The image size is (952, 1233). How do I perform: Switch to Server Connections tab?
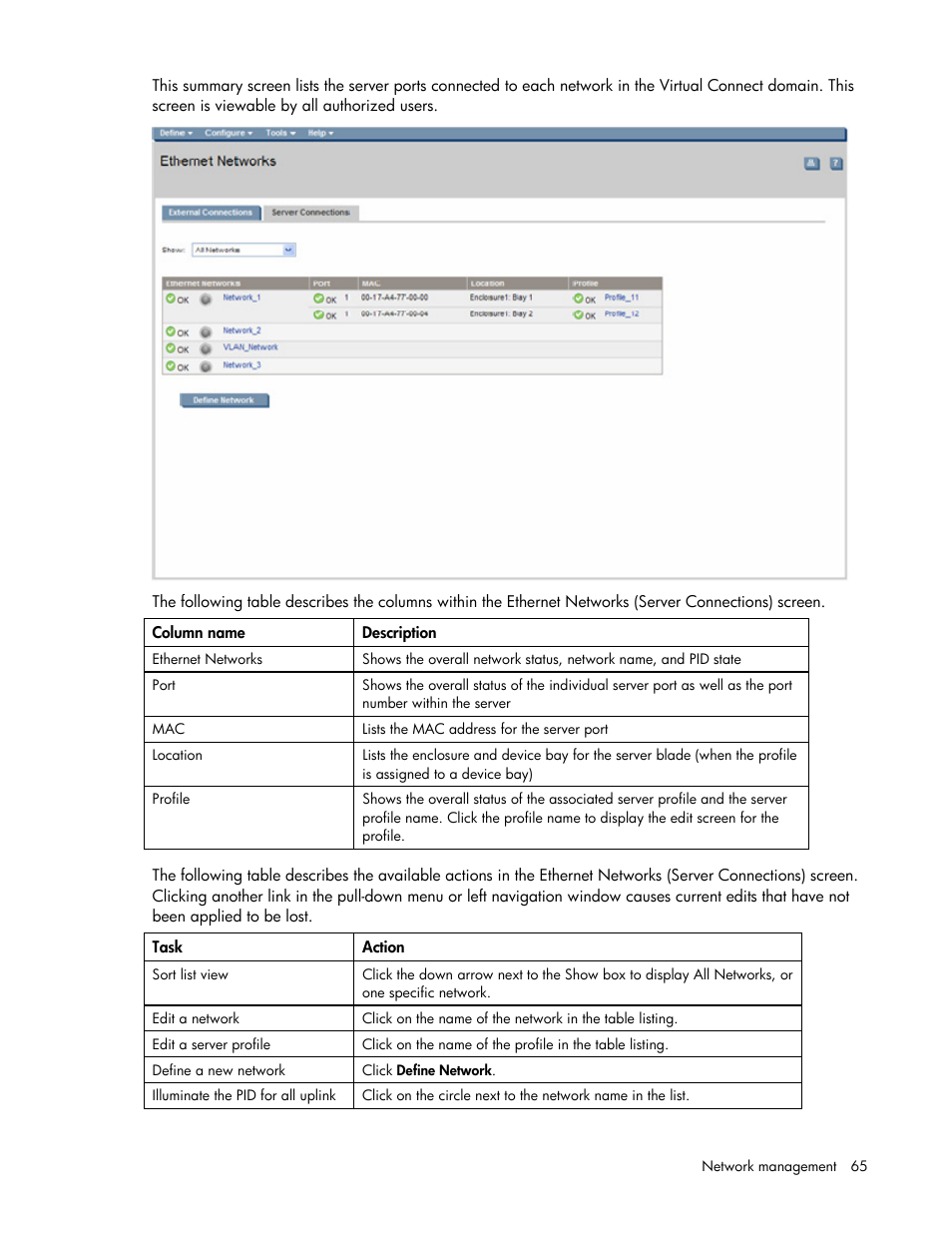click(x=310, y=213)
